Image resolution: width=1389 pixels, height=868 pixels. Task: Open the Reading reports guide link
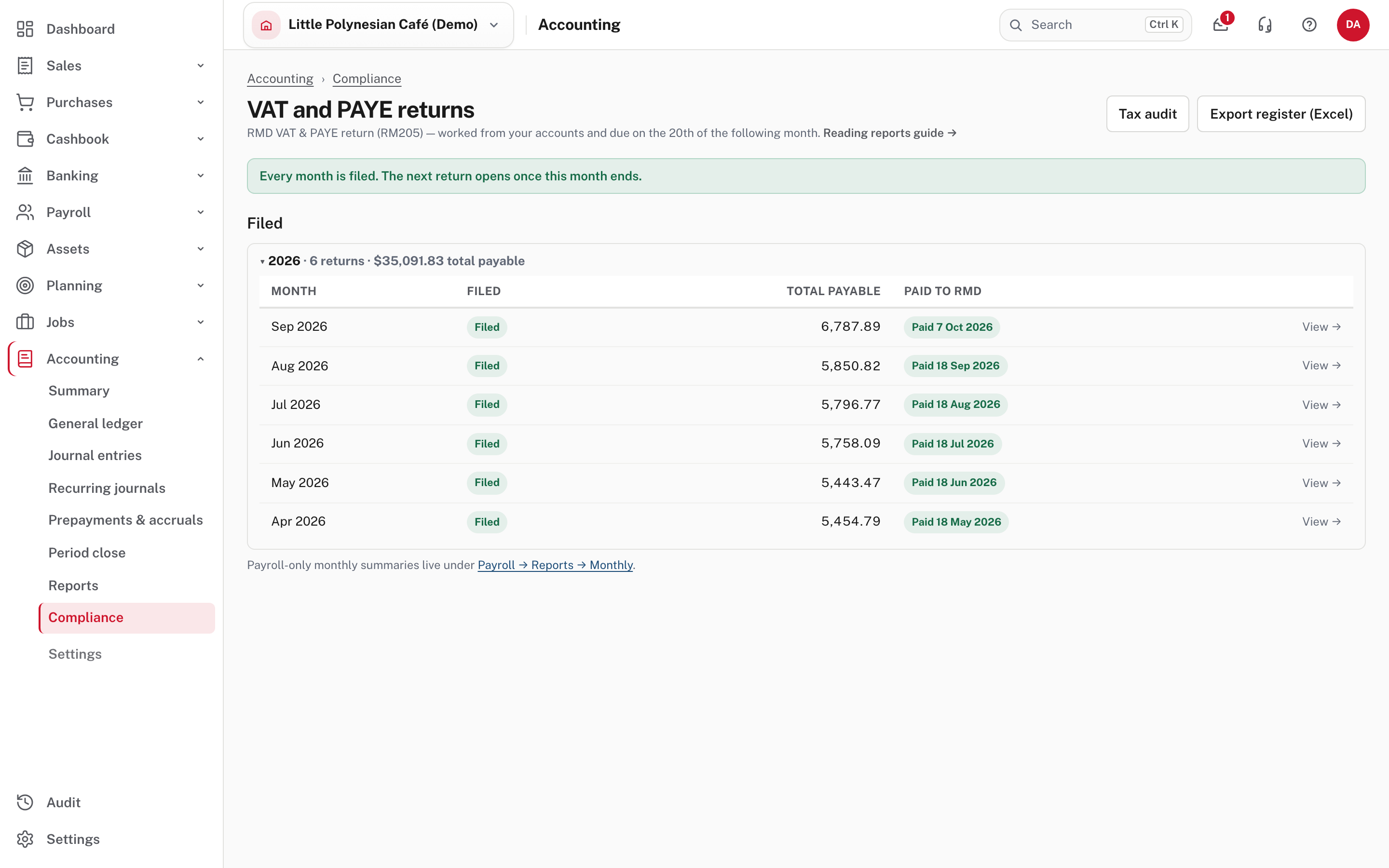pos(890,133)
